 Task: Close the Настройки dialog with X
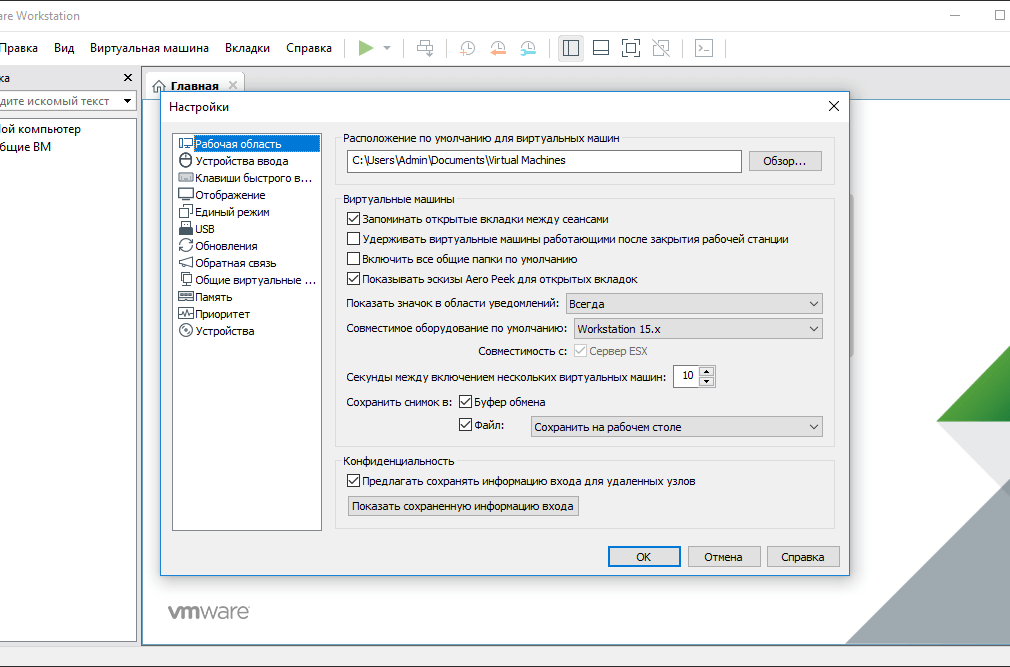click(x=834, y=106)
